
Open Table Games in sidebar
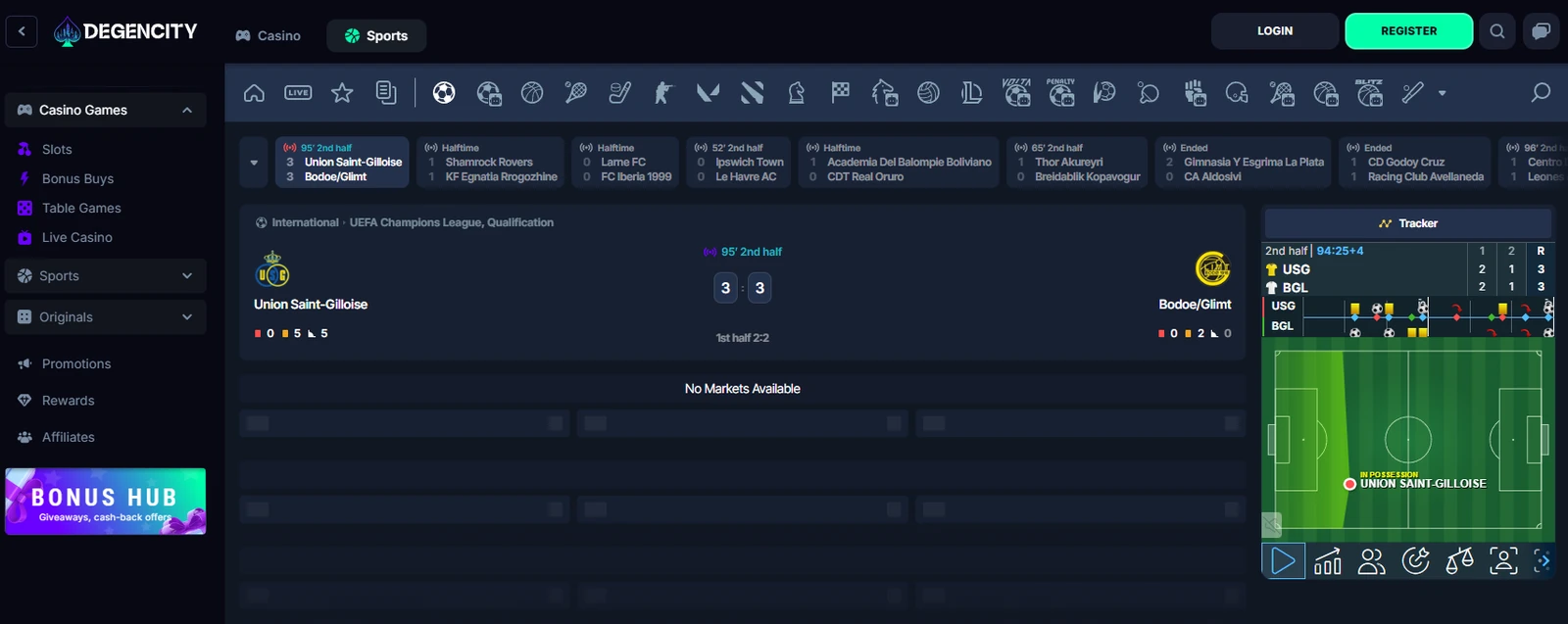(x=81, y=209)
